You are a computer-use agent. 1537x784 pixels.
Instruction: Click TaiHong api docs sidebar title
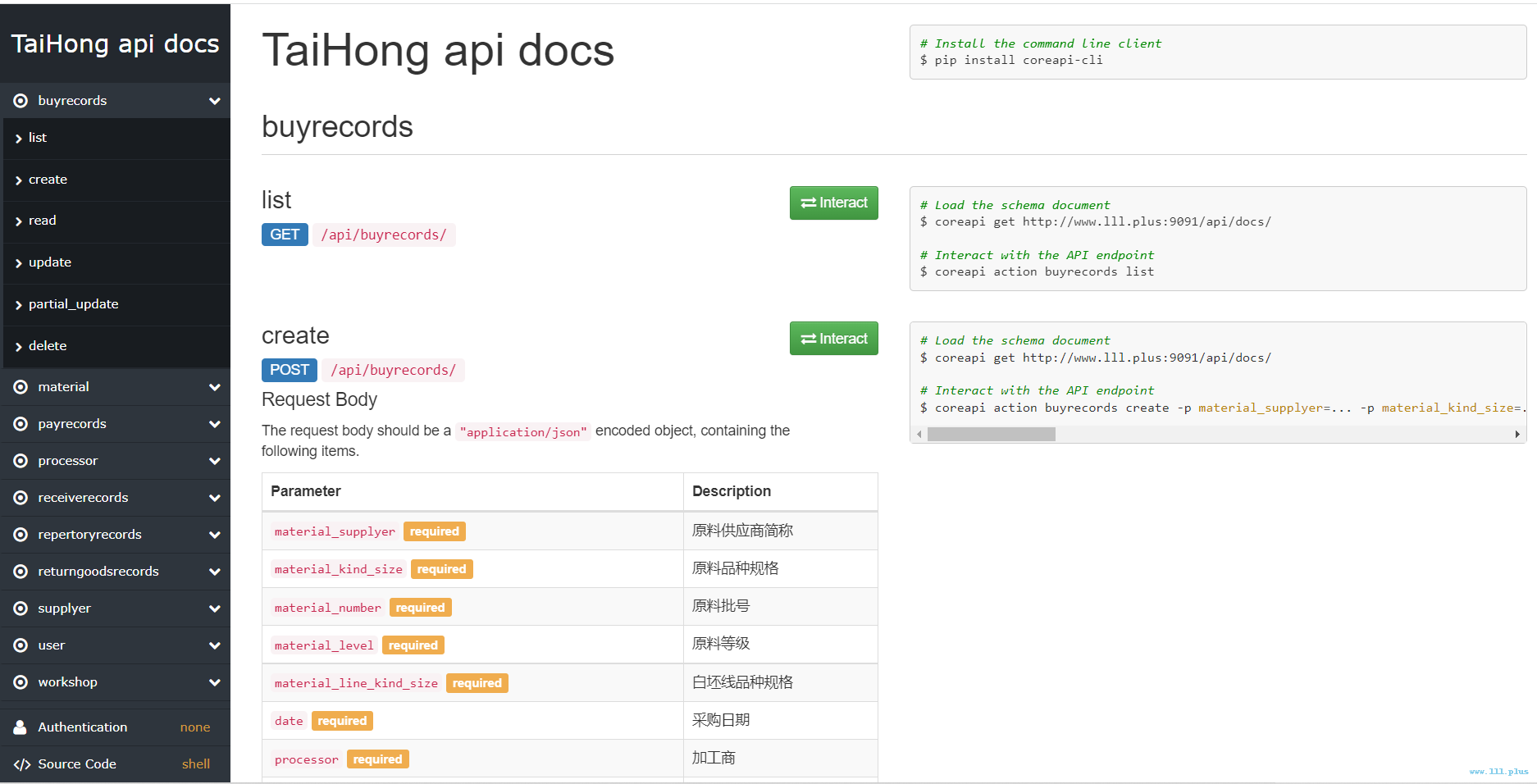click(x=115, y=43)
